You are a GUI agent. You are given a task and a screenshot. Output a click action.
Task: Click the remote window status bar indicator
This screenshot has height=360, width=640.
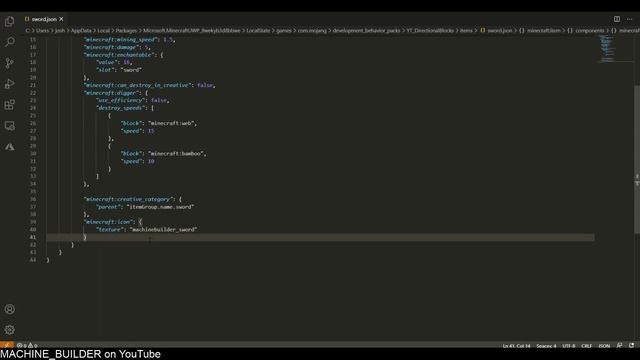point(7,345)
